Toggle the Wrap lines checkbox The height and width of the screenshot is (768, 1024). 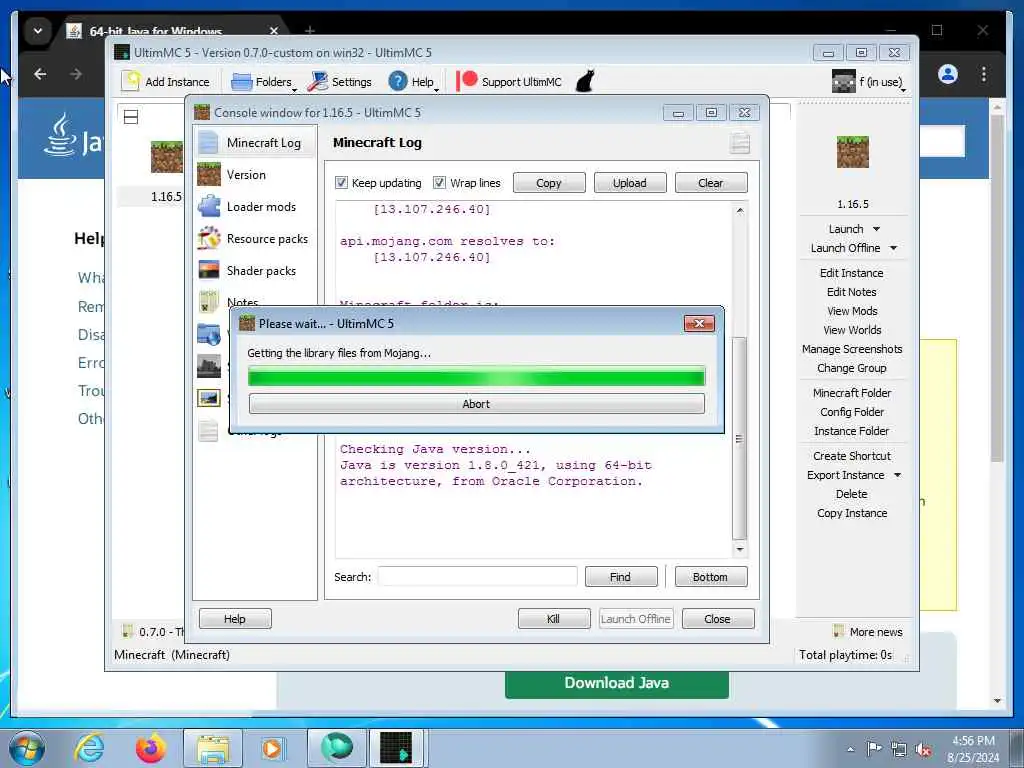(x=439, y=183)
